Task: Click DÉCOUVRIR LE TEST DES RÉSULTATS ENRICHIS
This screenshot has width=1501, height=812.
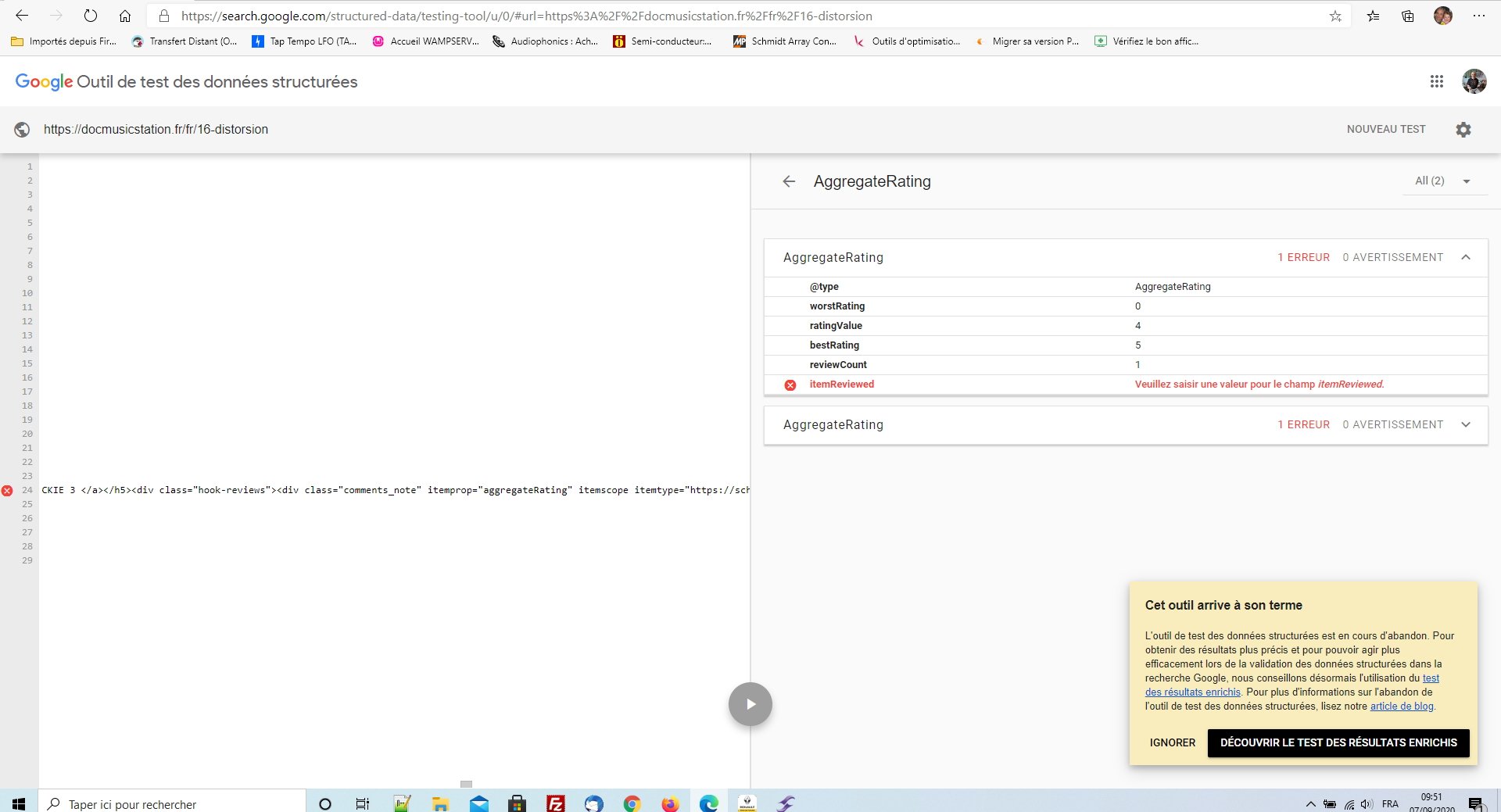Action: (1338, 743)
